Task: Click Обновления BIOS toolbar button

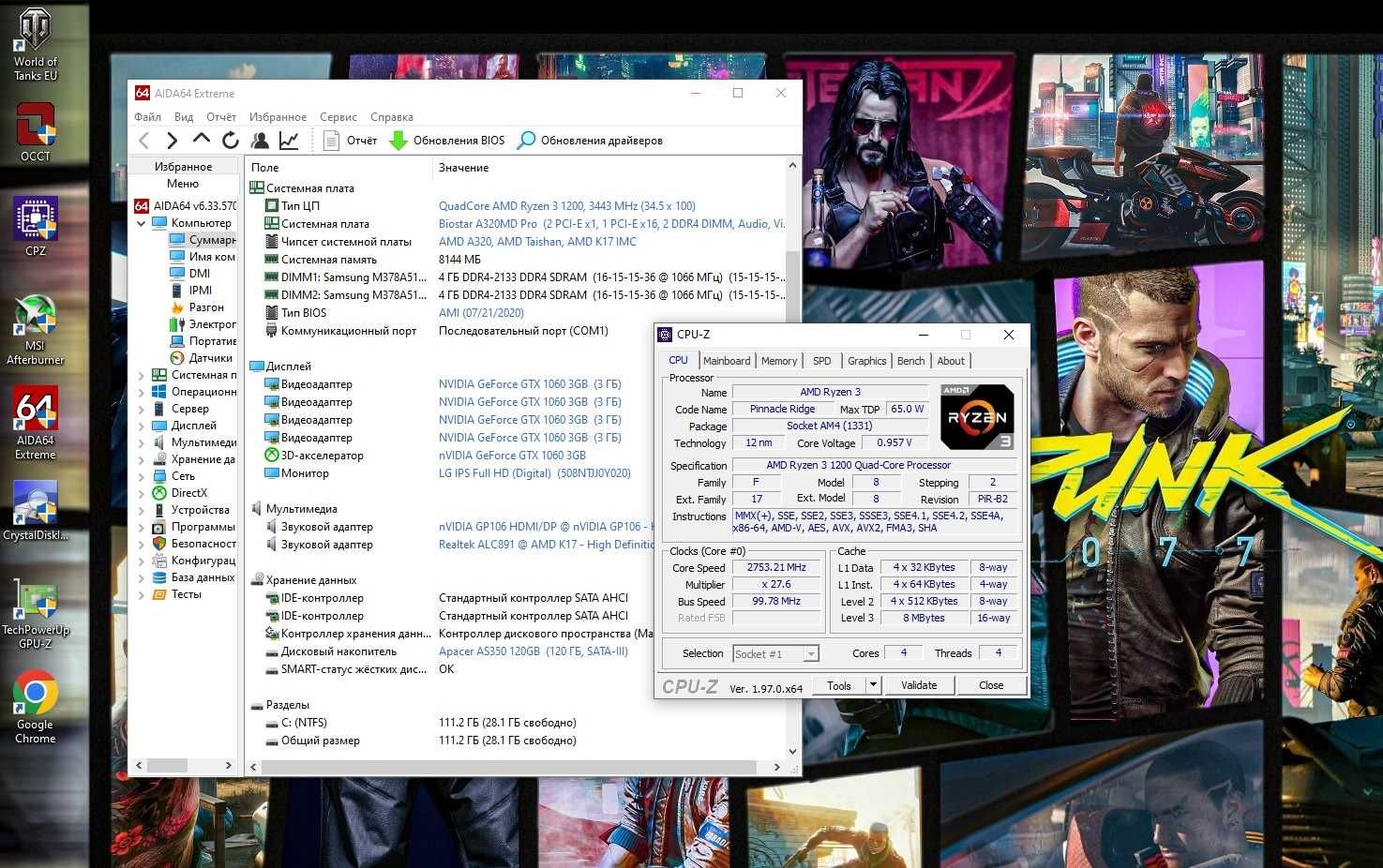Action: click(x=447, y=141)
